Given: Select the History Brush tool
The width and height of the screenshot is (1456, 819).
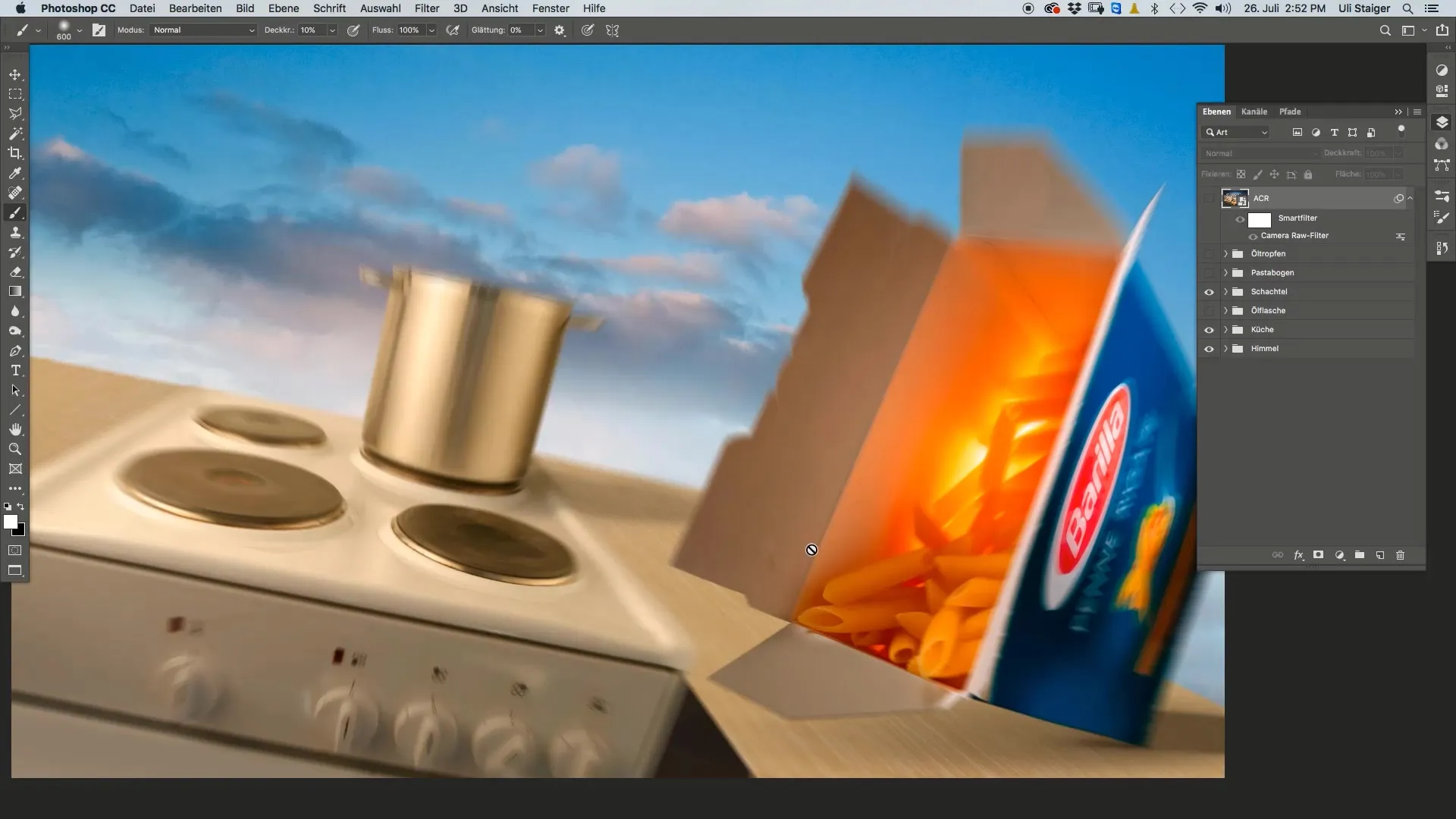Looking at the screenshot, I should (x=15, y=252).
